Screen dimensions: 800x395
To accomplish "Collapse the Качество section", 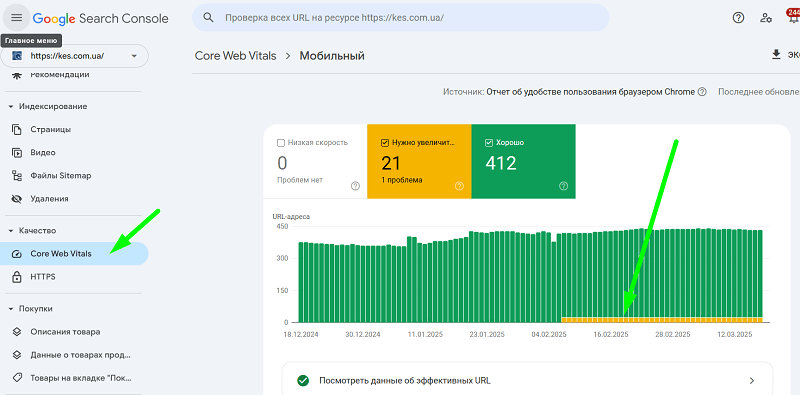I will tap(11, 231).
